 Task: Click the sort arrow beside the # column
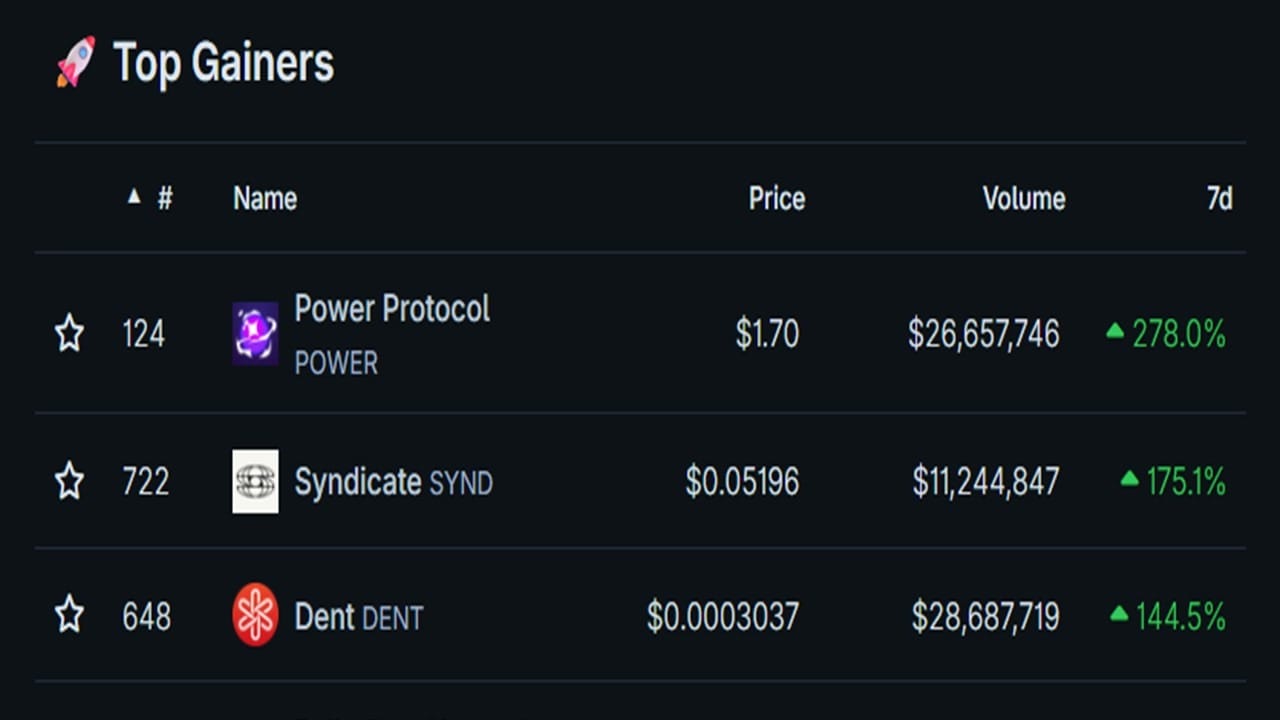coord(134,197)
